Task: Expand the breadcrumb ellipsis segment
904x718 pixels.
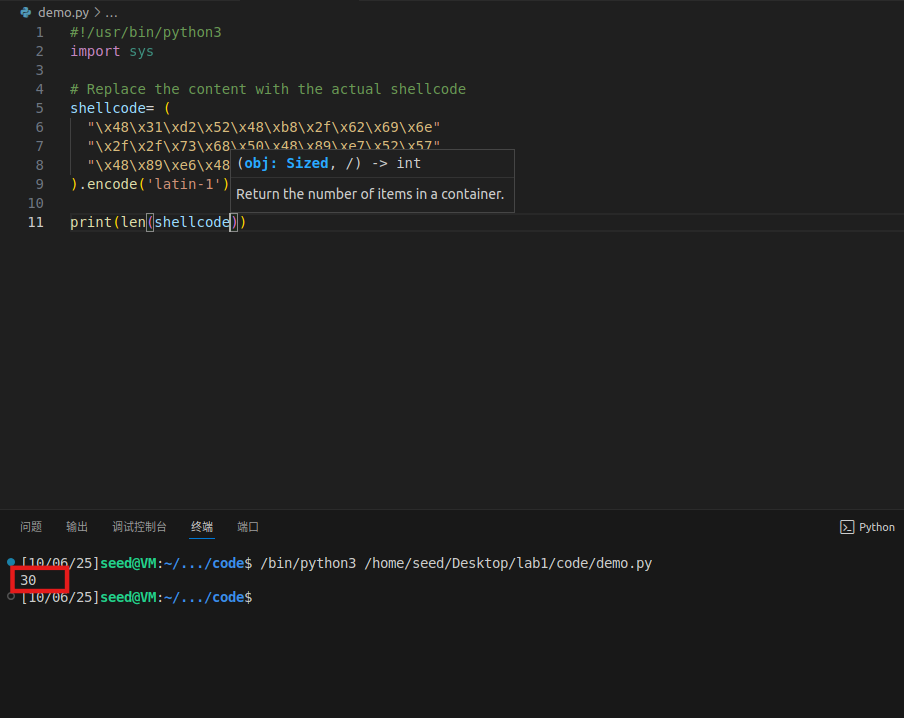Action: pos(111,12)
